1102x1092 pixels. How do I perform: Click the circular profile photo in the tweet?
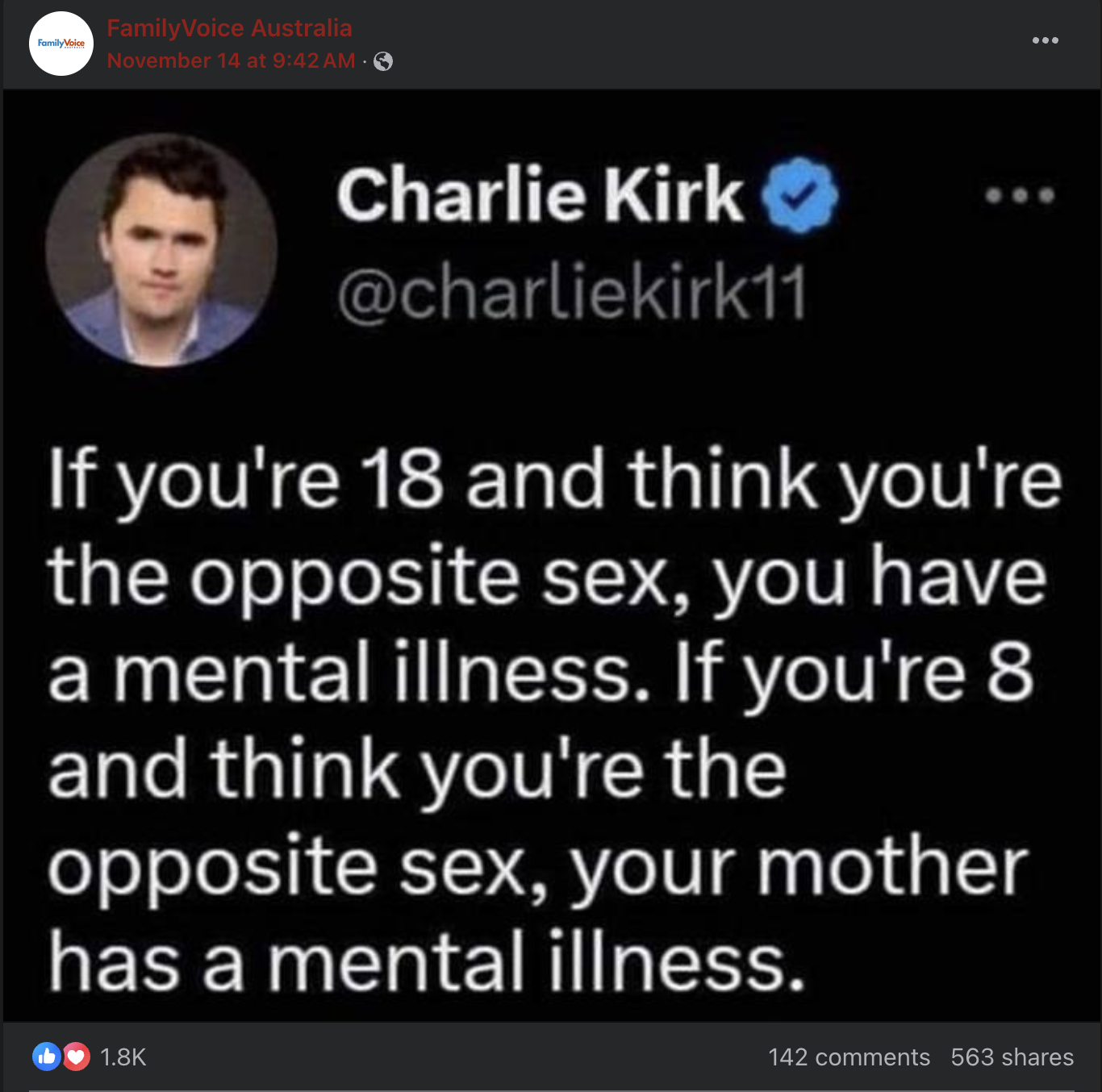click(161, 250)
